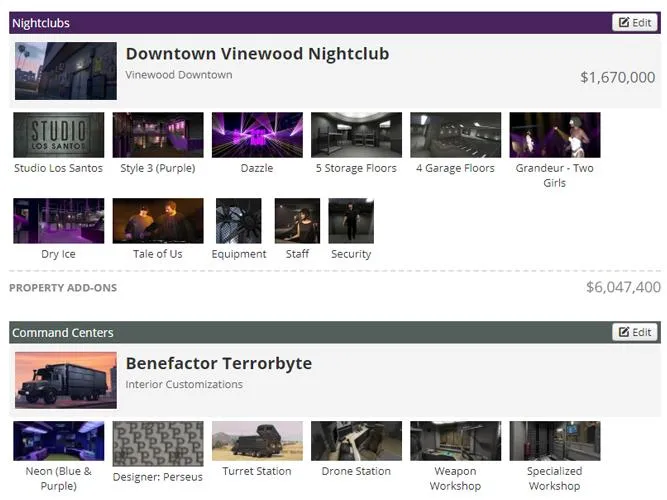667x500 pixels.
Task: Click the Tale of Us caption
Action: pos(158,254)
